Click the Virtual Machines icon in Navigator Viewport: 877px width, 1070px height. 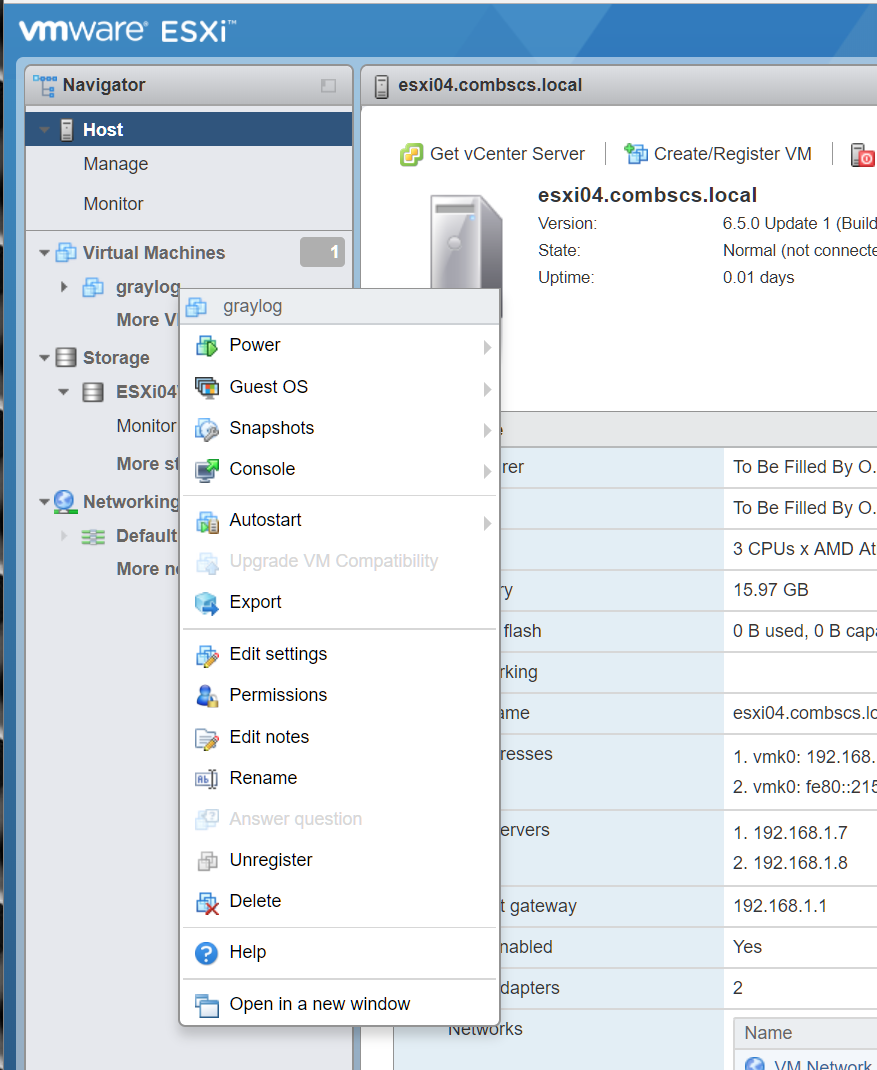[66, 252]
